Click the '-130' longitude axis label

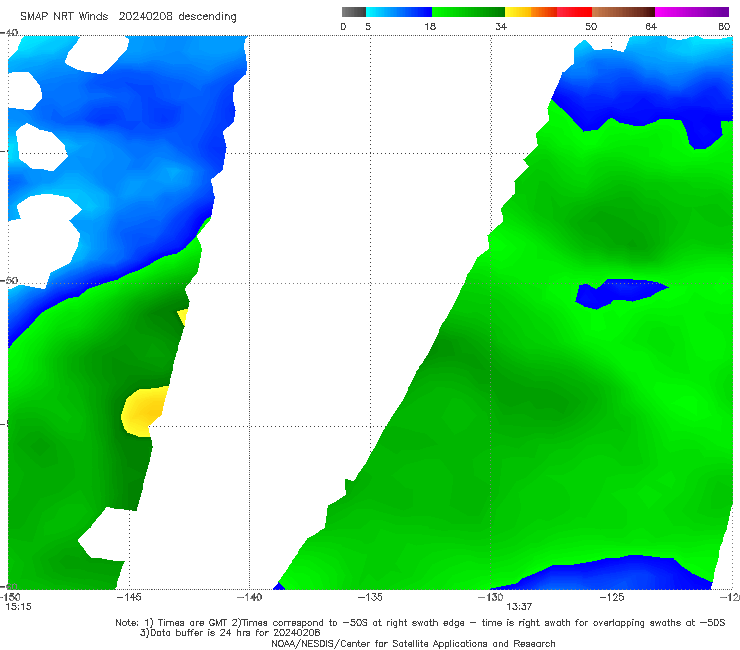491,597
